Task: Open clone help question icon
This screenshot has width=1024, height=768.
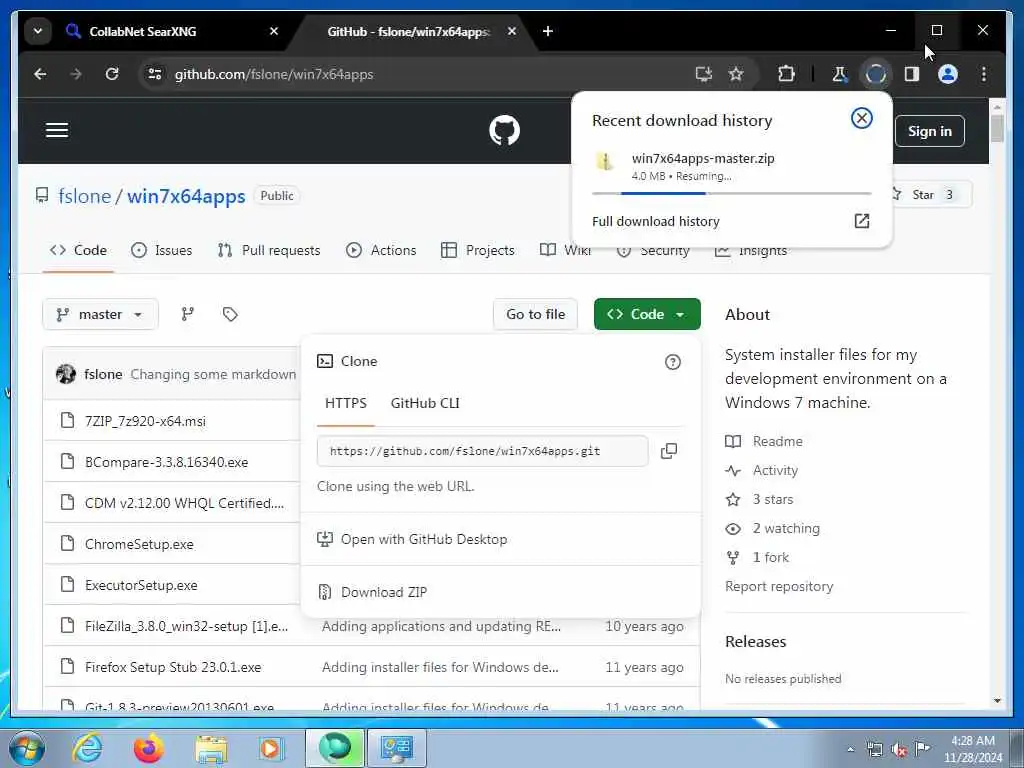Action: tap(673, 362)
